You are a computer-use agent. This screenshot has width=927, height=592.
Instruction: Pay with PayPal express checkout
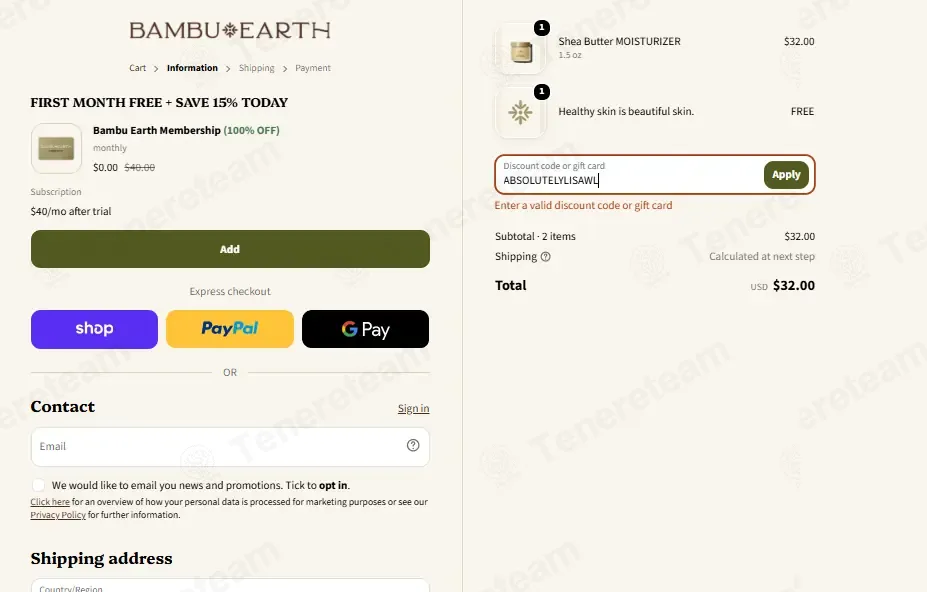230,329
